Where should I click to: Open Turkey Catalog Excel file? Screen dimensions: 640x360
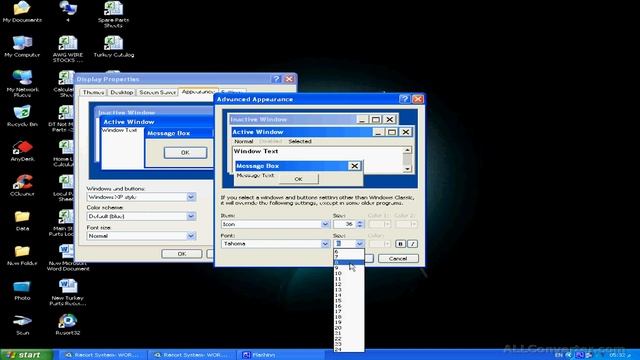113,46
